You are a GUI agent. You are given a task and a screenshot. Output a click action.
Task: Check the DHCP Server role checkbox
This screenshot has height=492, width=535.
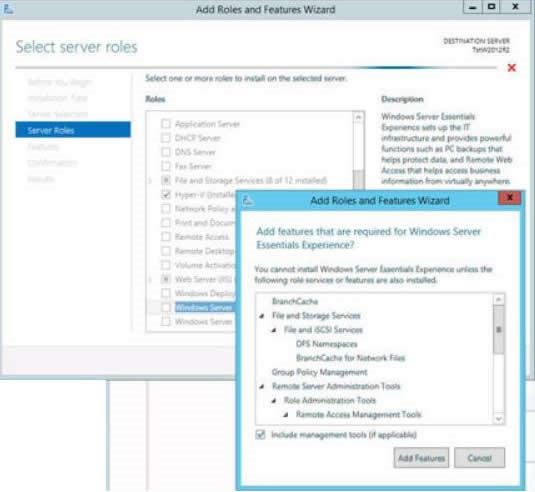[165, 138]
